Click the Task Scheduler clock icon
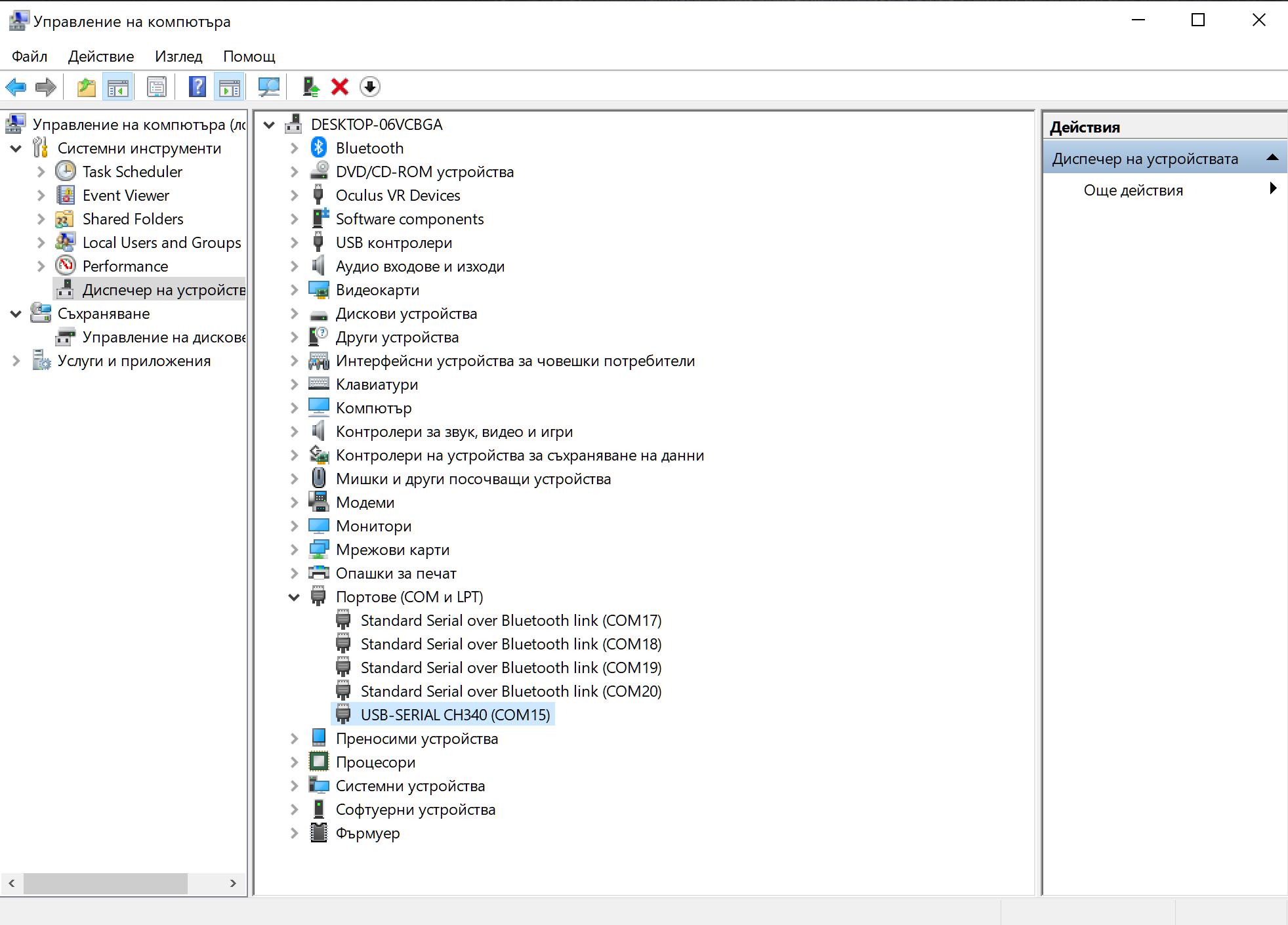1288x925 pixels. pyautogui.click(x=66, y=171)
